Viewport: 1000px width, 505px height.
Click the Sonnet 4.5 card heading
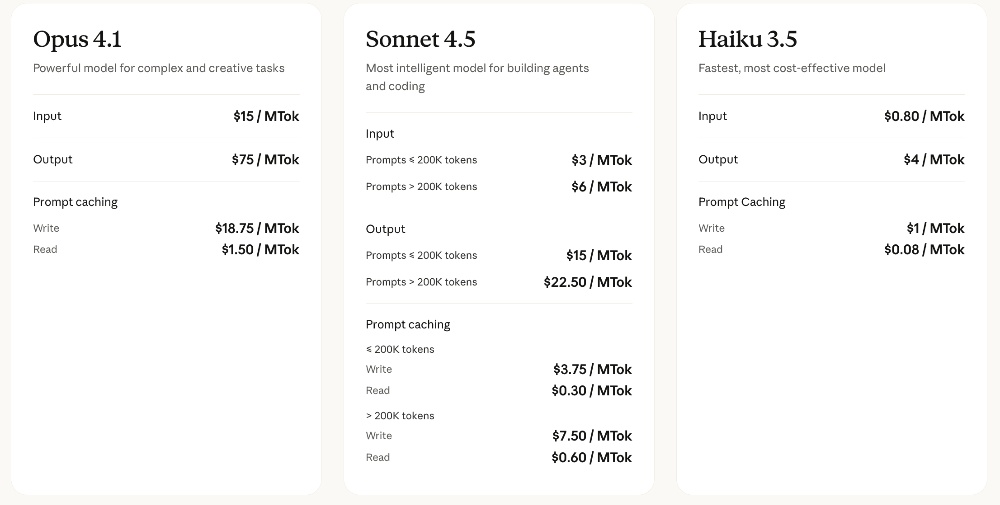[x=420, y=40]
